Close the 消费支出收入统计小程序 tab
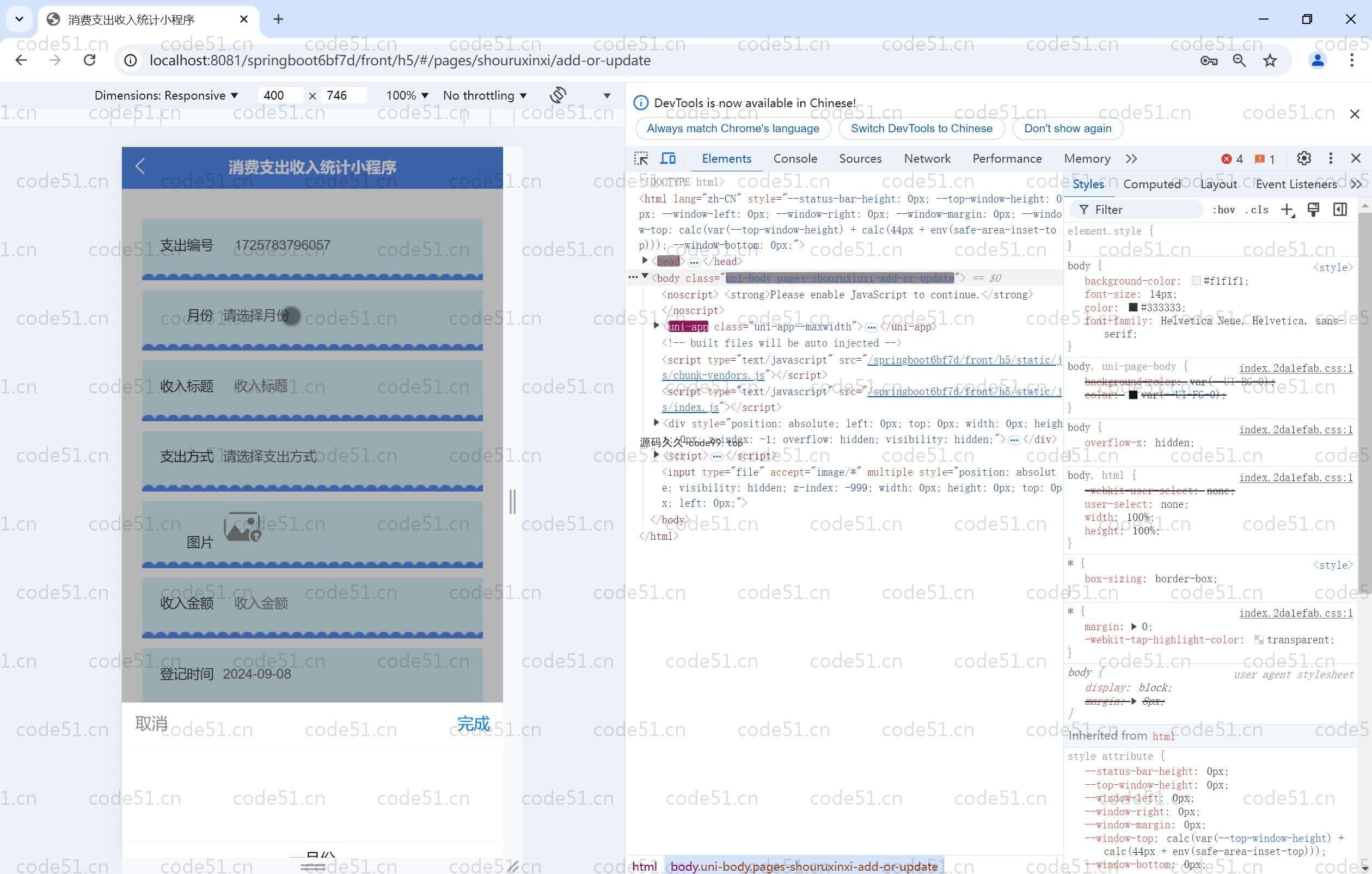 click(x=244, y=20)
